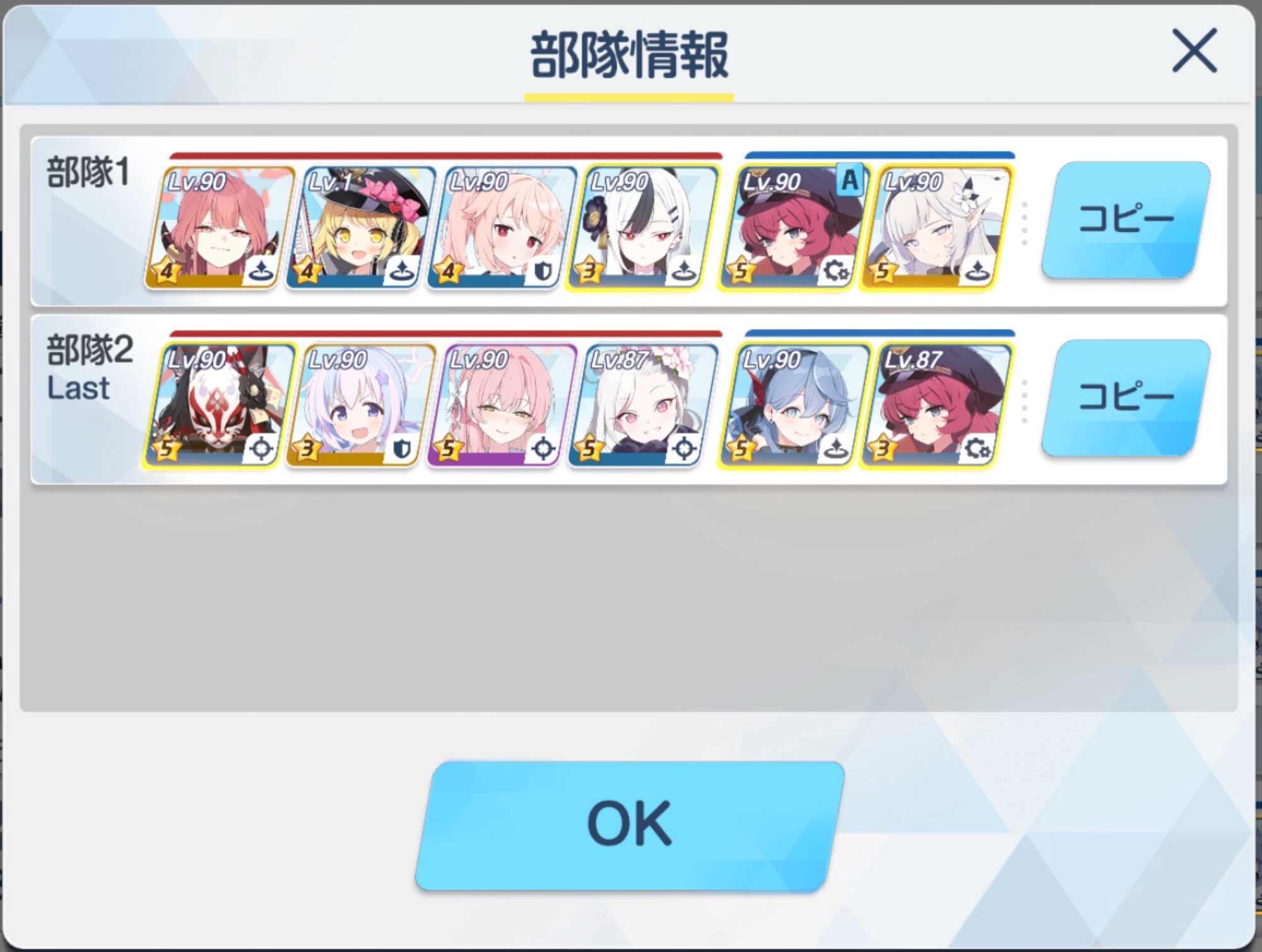Click the 部隊情報 title header

(629, 56)
